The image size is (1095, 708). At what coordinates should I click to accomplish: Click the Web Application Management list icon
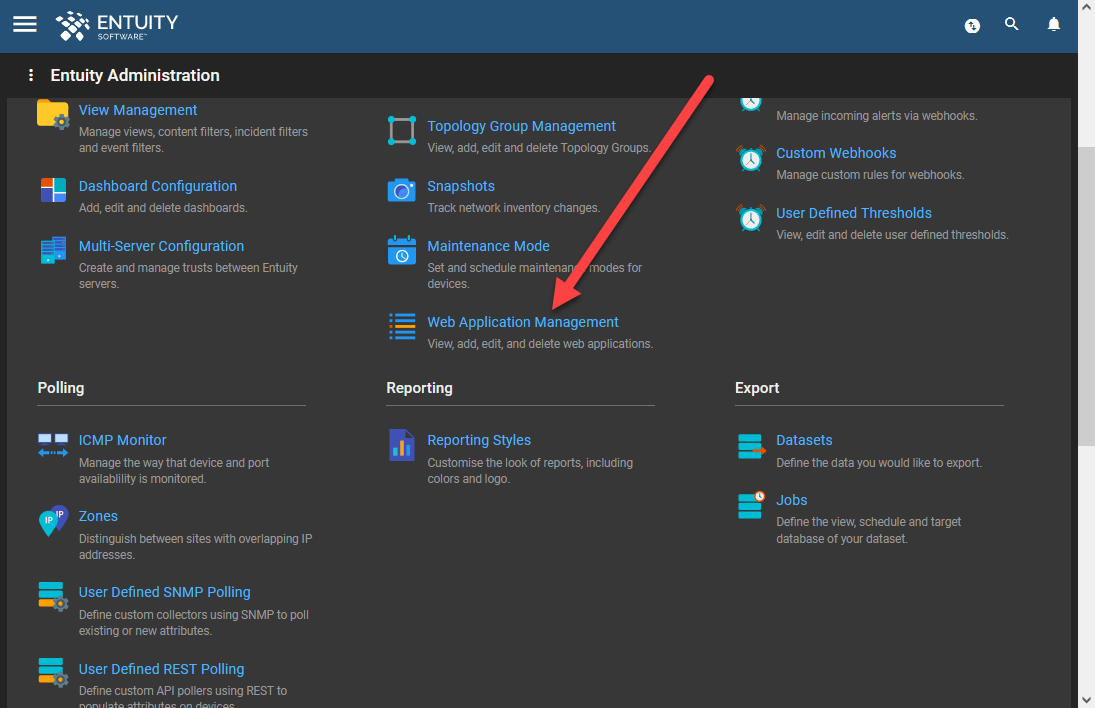point(401,326)
